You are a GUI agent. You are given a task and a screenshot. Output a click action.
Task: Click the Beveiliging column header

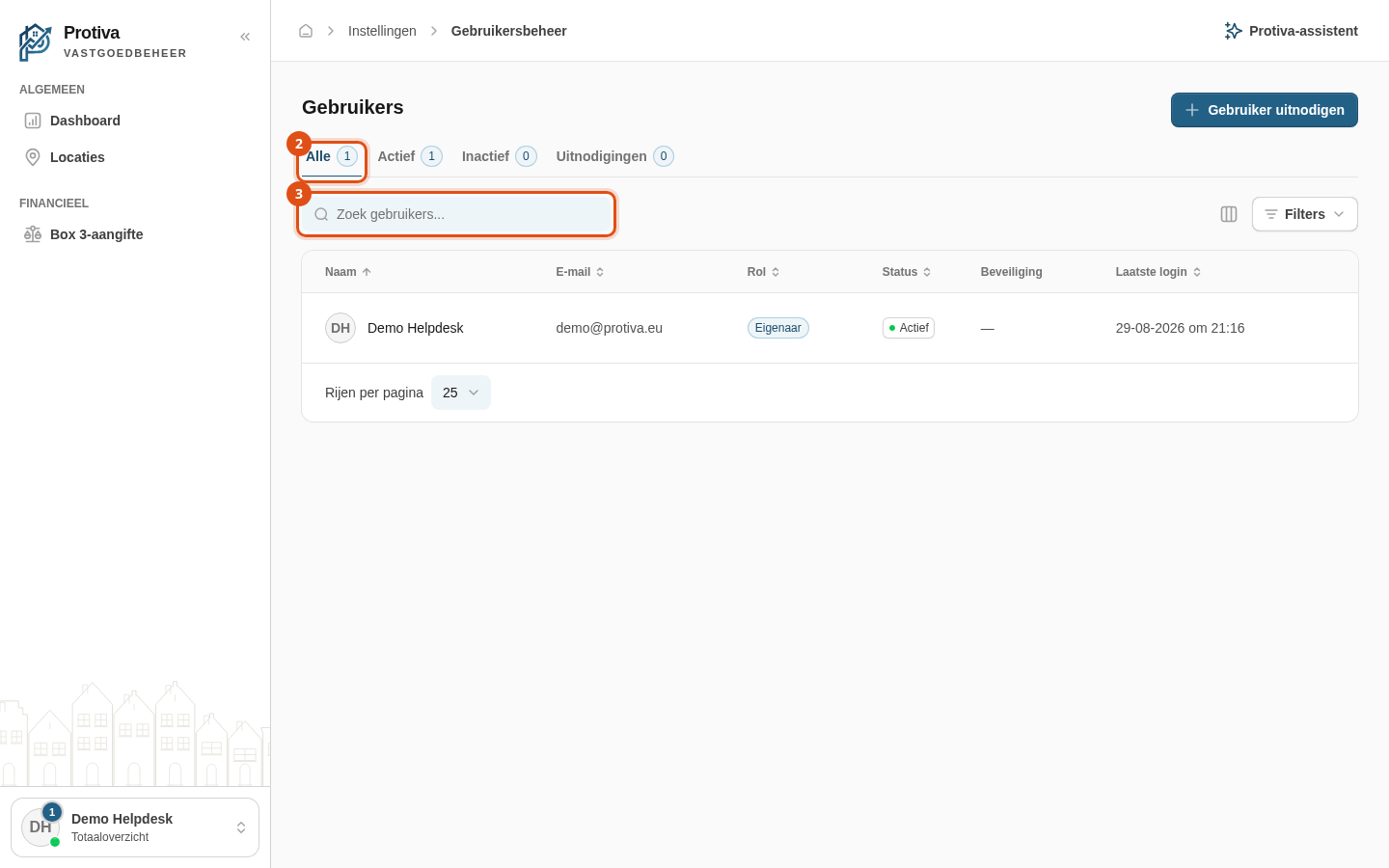tap(1012, 272)
